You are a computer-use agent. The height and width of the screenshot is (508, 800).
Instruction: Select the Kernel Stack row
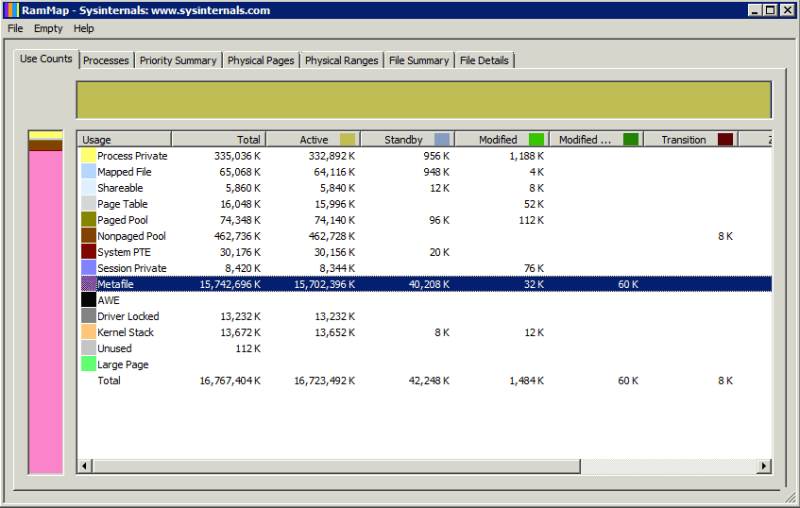click(x=424, y=333)
